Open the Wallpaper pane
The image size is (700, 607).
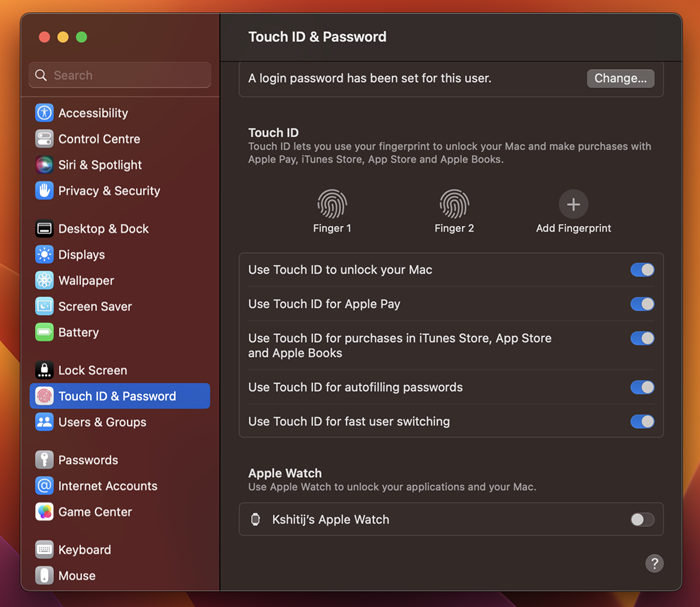tap(120, 280)
